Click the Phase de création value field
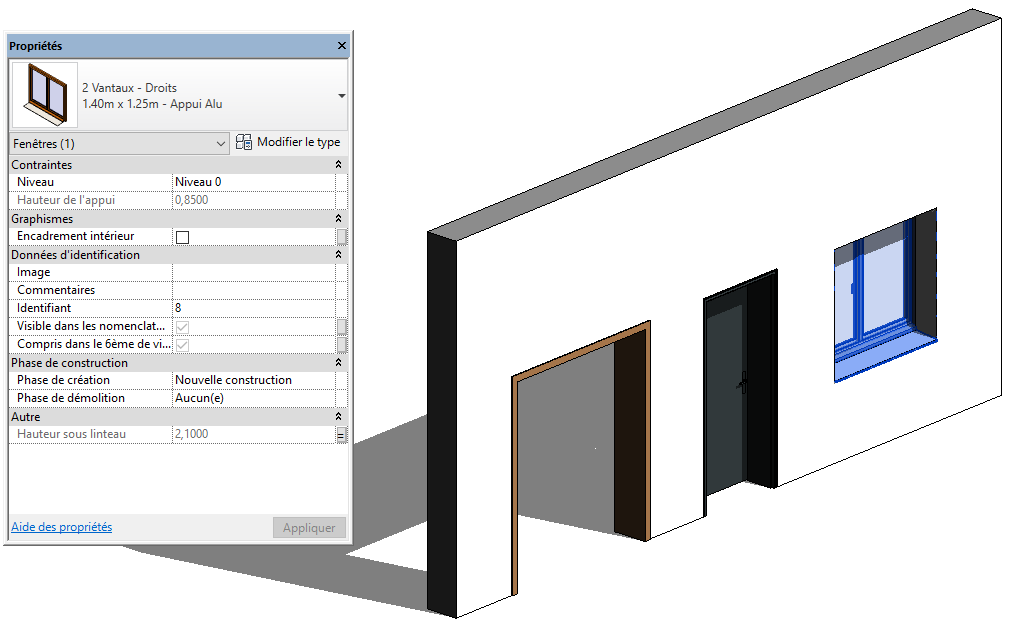Screen dimensions: 1014x628 [x=254, y=381]
